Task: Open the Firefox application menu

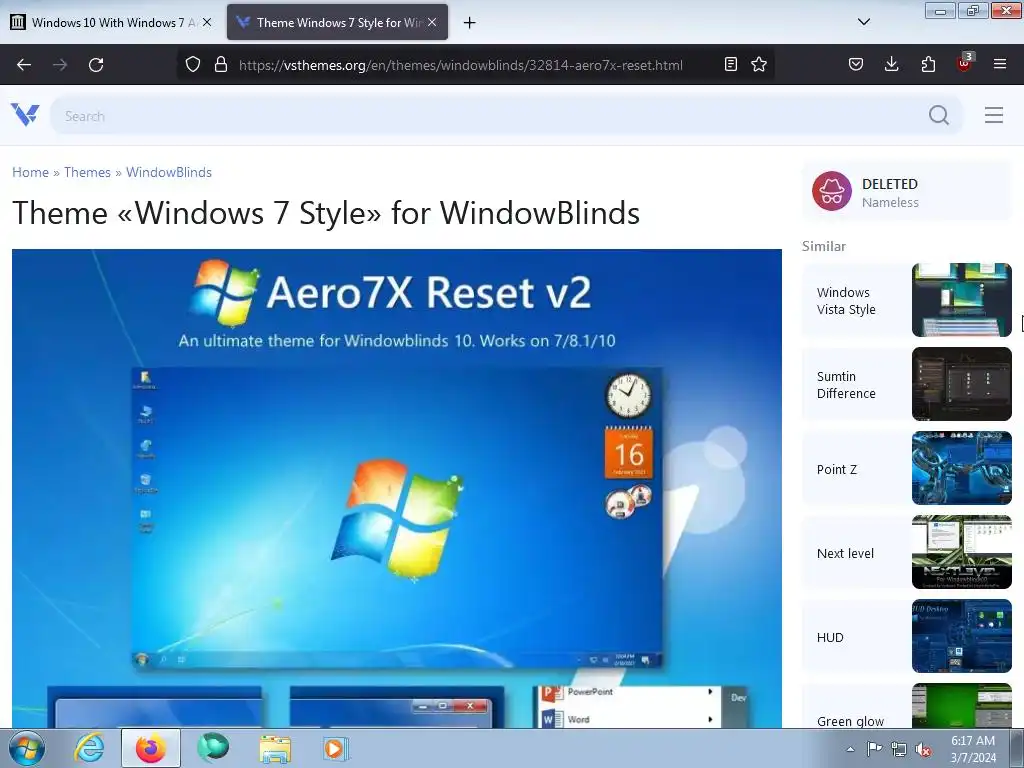Action: tap(1000, 64)
